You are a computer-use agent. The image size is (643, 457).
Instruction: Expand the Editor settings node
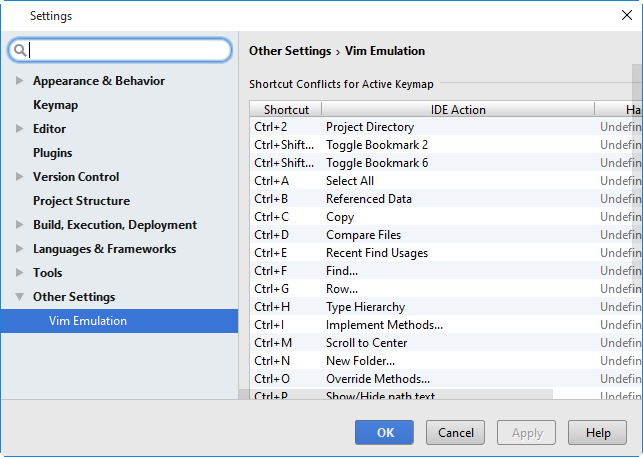(x=19, y=129)
